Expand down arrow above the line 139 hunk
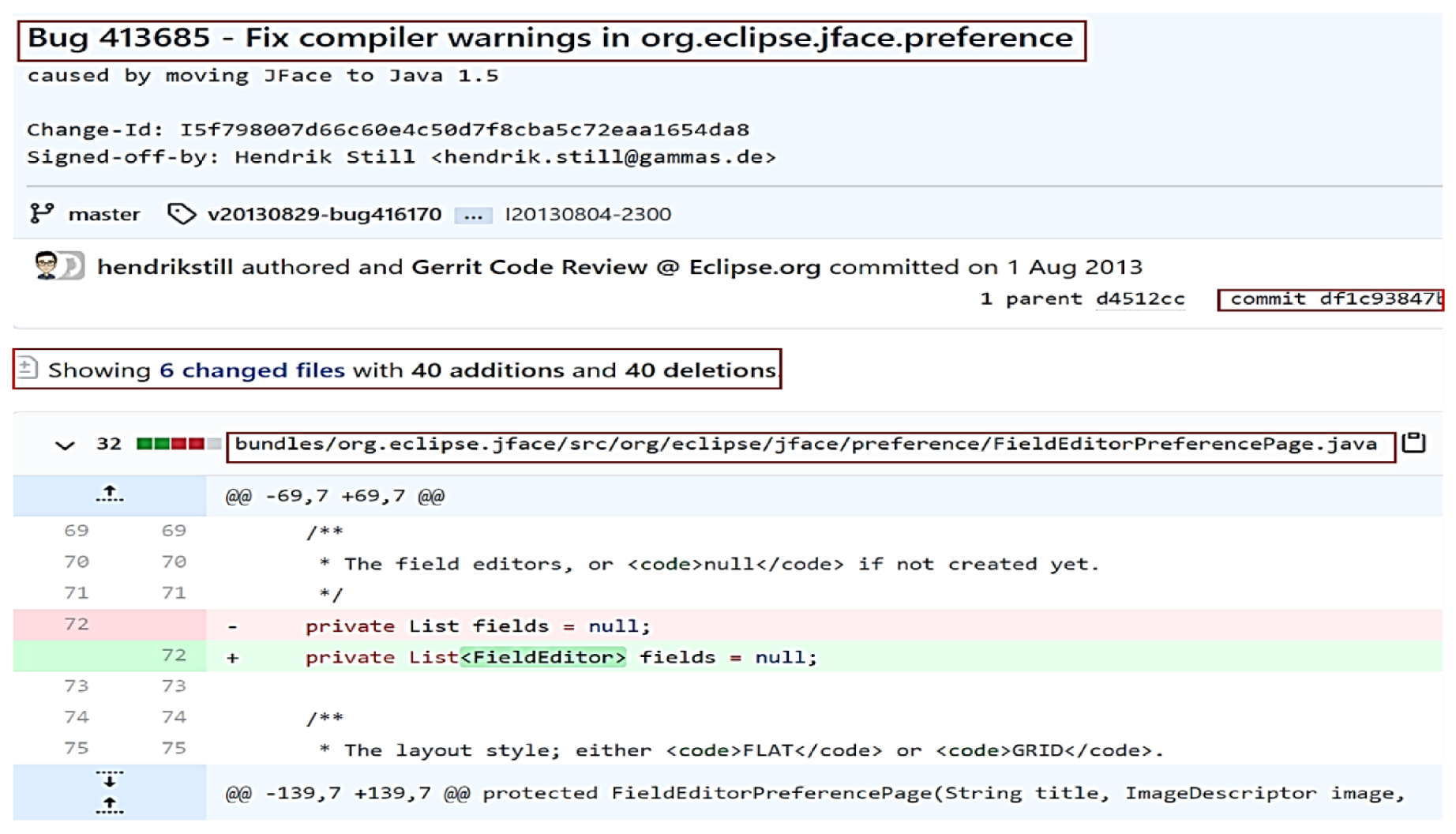 coord(109,780)
